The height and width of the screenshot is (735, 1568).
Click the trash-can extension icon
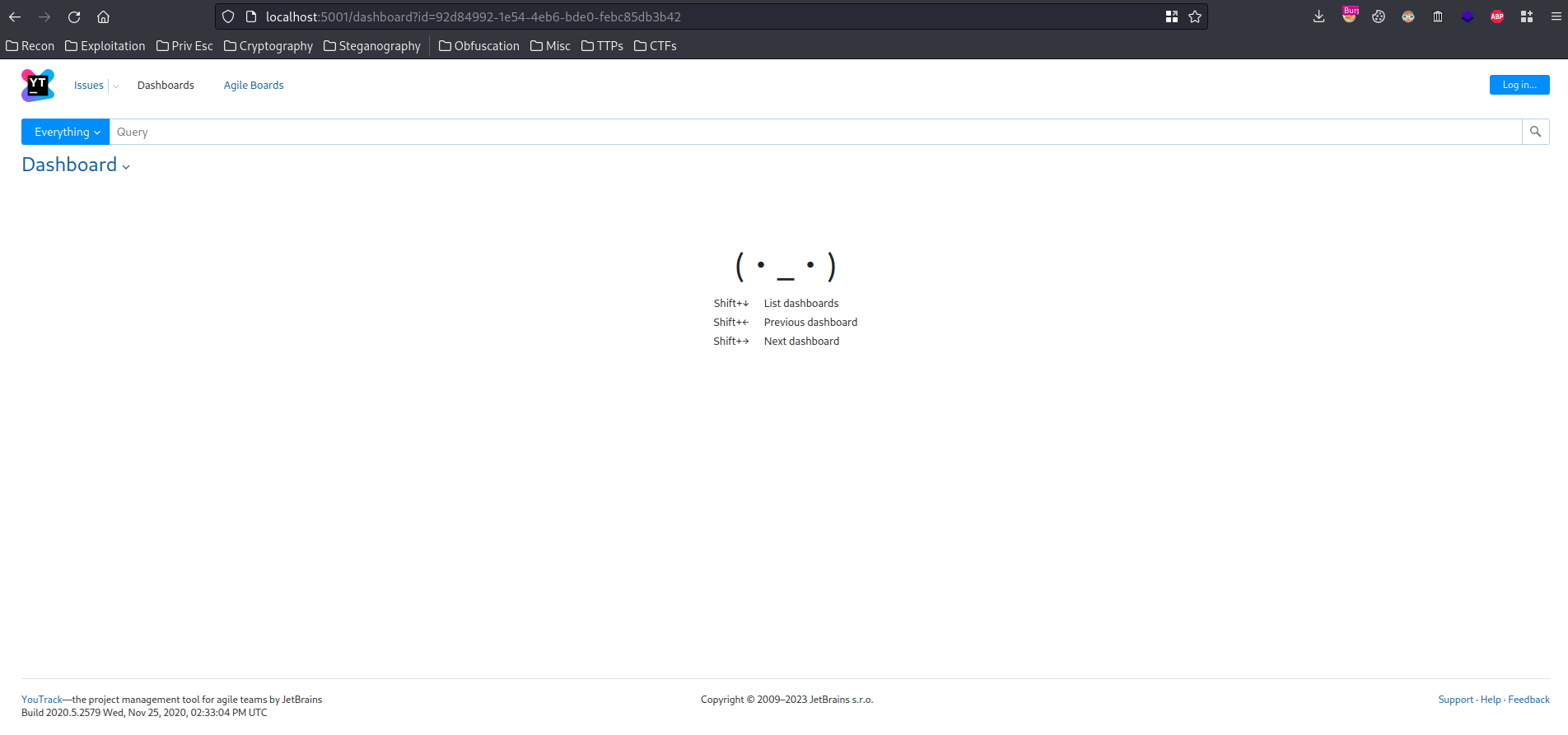1438,16
